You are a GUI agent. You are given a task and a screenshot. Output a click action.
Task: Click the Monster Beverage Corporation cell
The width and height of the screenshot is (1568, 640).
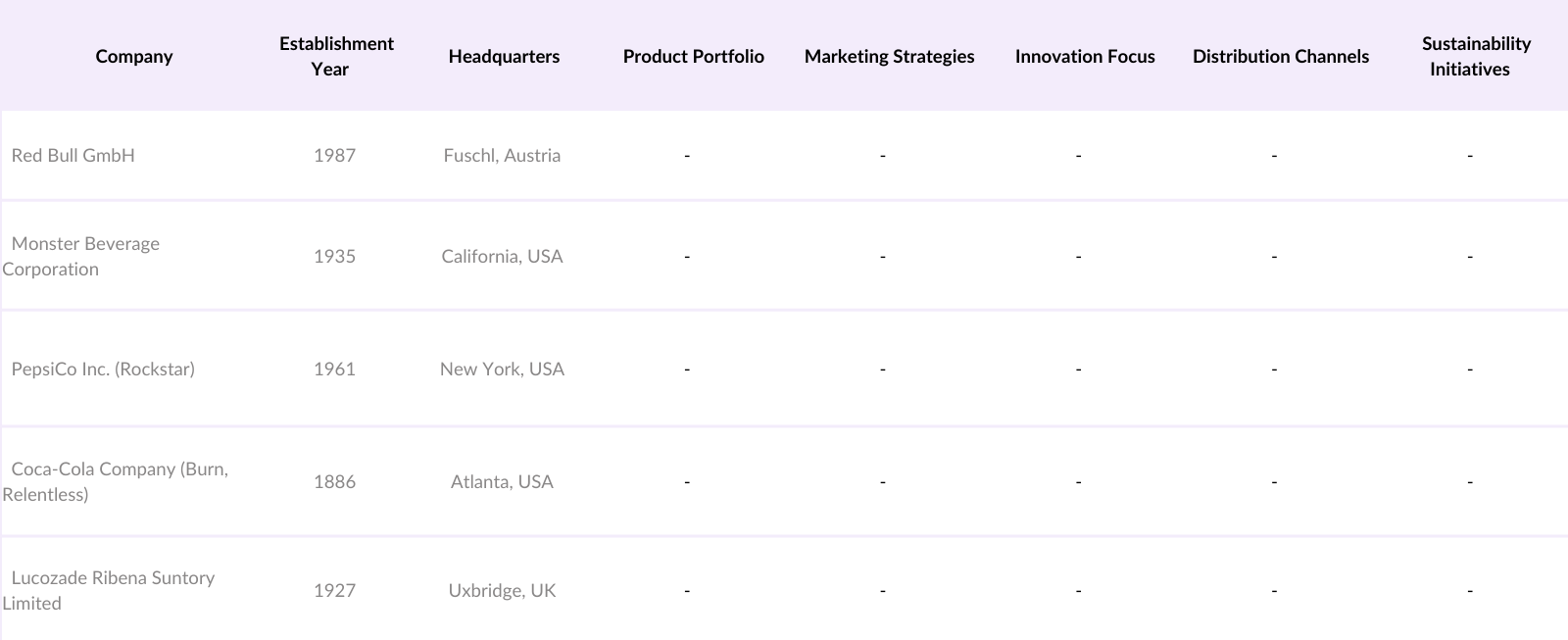[x=85, y=257]
